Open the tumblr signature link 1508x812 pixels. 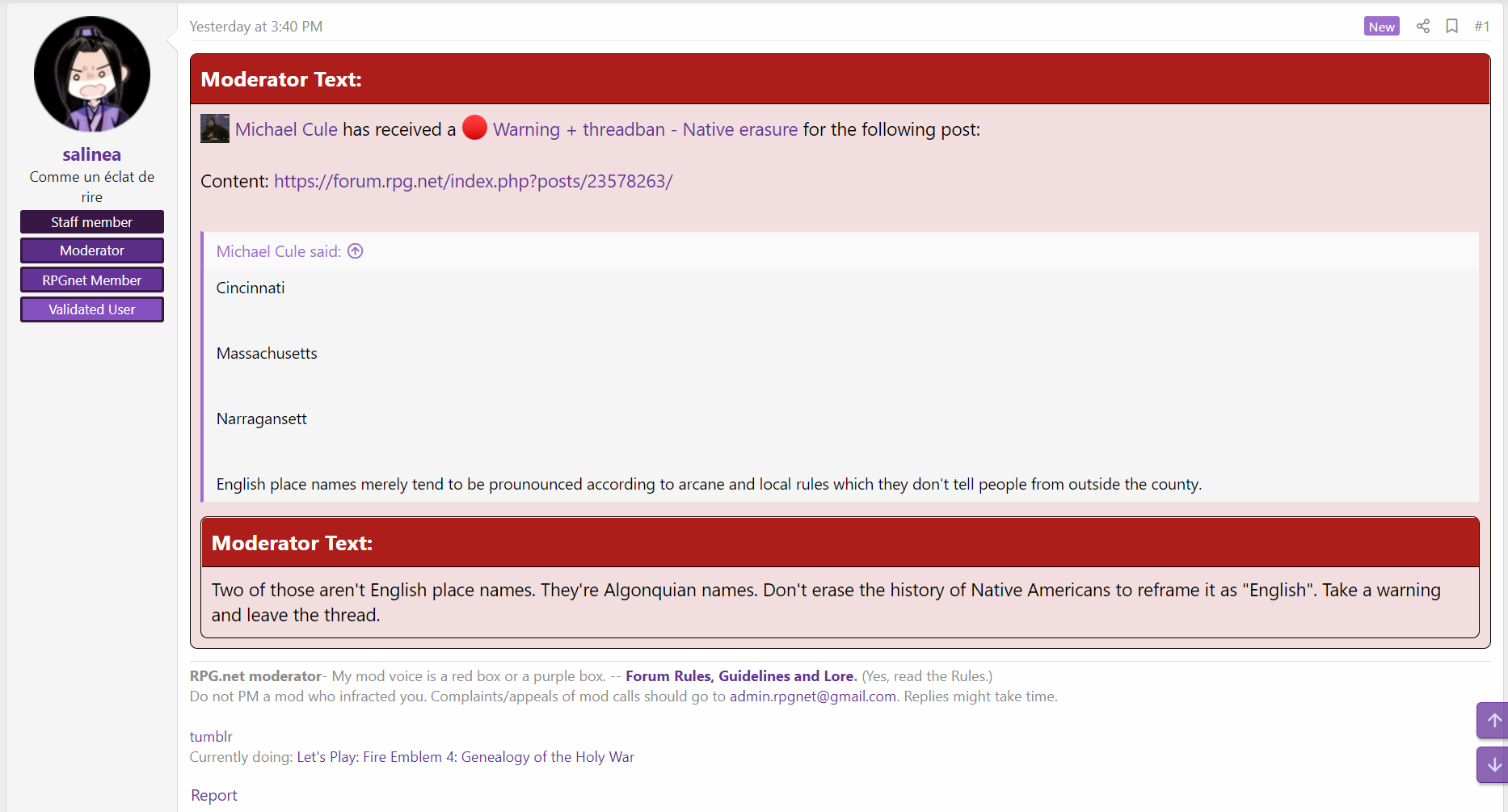coord(211,737)
